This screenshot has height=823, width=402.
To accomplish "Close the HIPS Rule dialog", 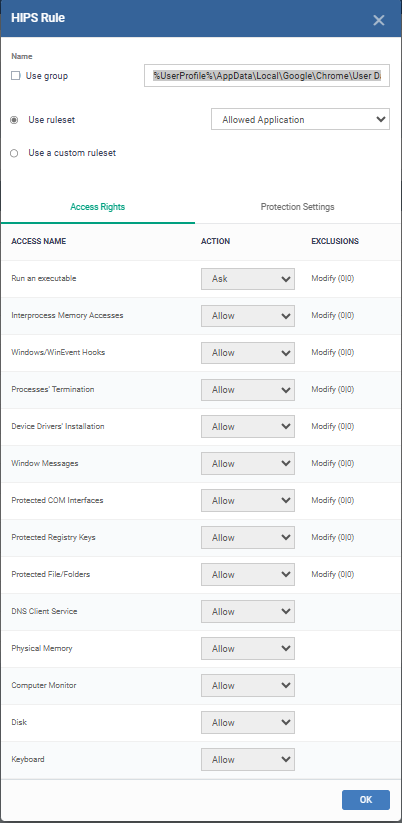I will click(378, 20).
